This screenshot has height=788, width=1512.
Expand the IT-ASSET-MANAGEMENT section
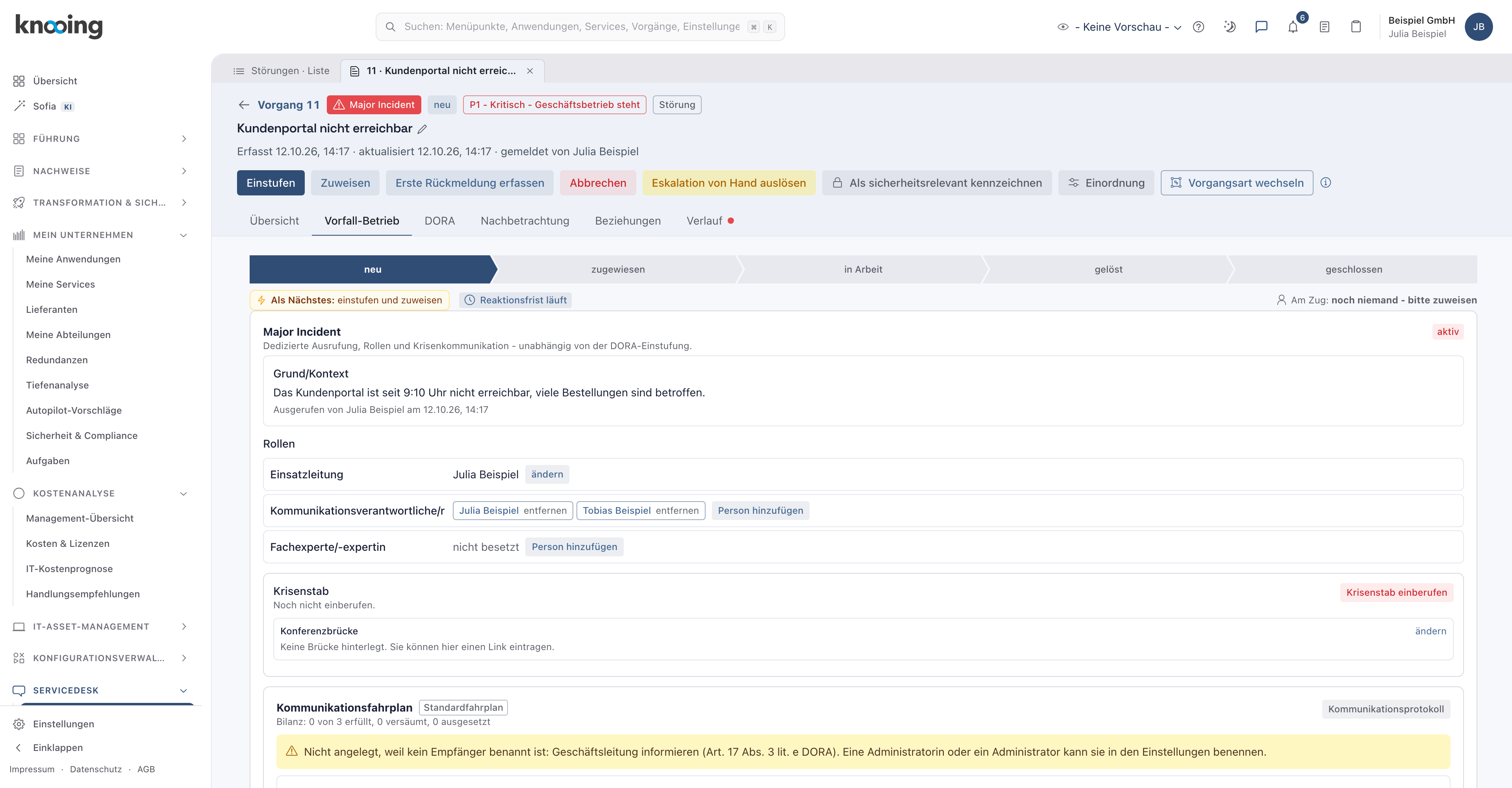(x=100, y=626)
